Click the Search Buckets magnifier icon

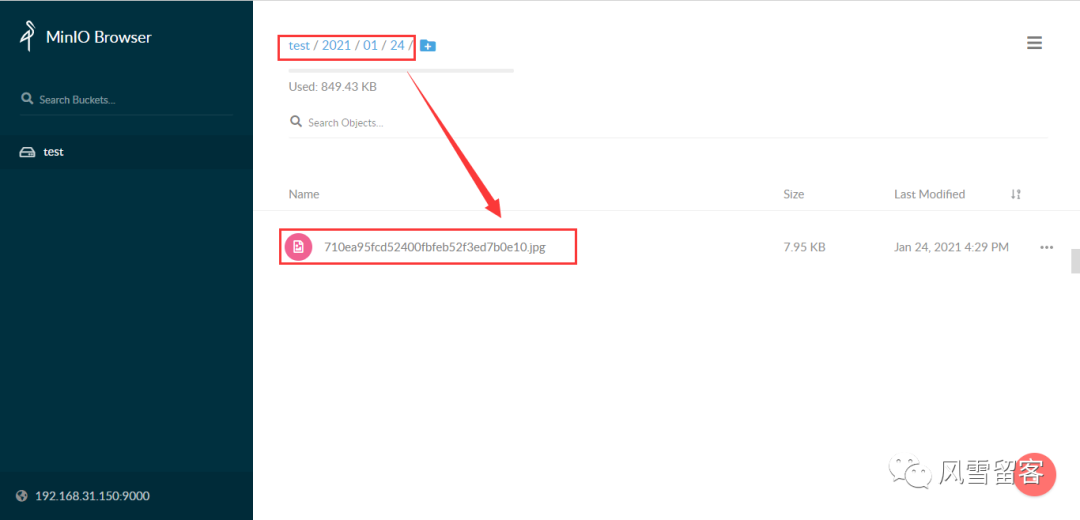point(27,98)
